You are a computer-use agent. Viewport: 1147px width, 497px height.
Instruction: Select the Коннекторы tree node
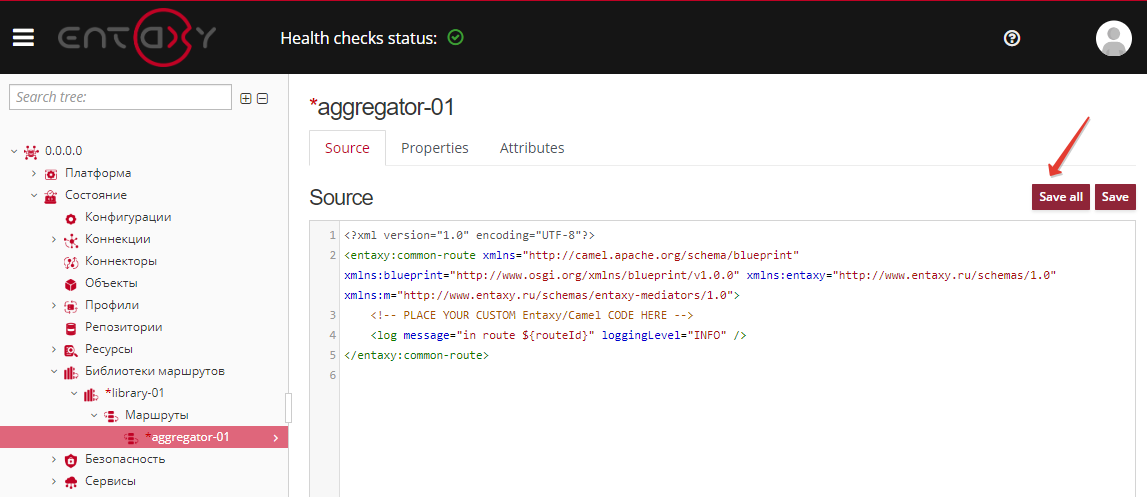pyautogui.click(x=120, y=261)
